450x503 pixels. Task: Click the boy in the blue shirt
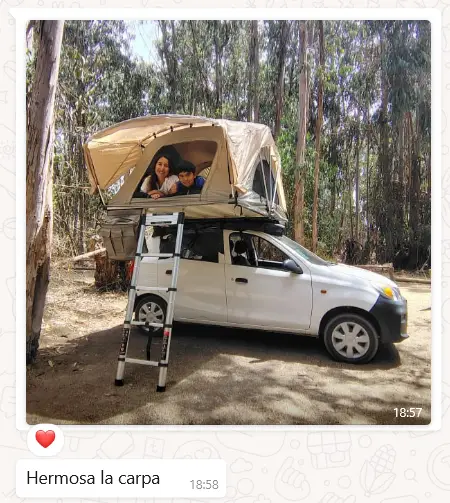click(x=188, y=178)
